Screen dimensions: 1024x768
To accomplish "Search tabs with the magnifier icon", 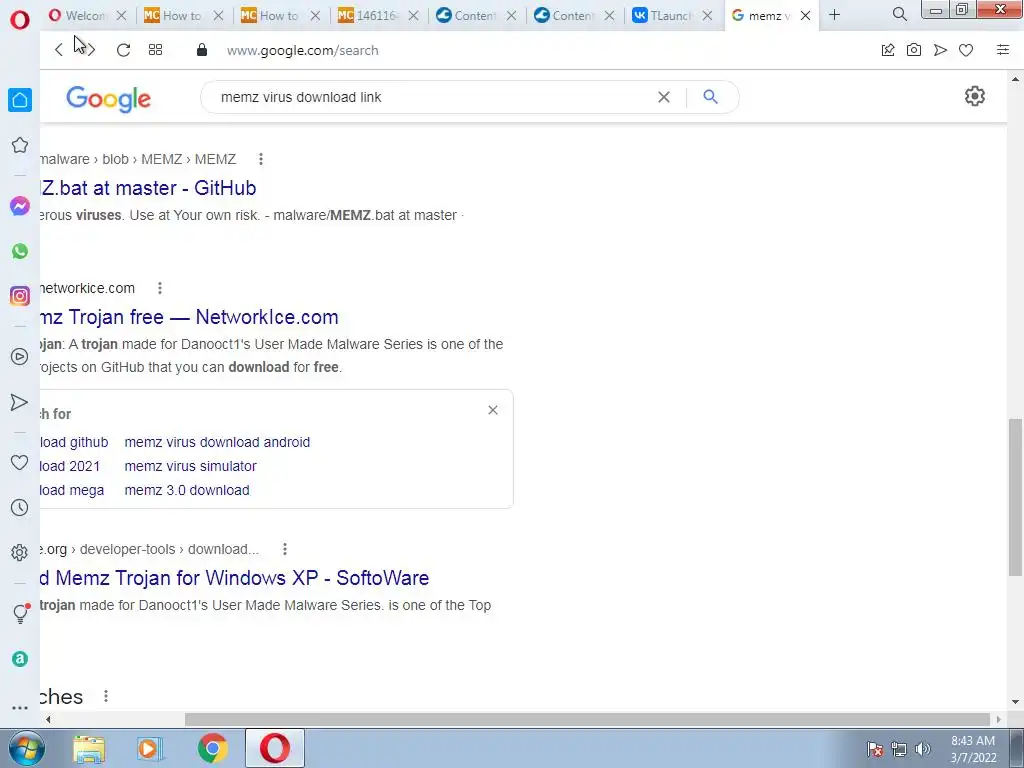I will pyautogui.click(x=899, y=14).
